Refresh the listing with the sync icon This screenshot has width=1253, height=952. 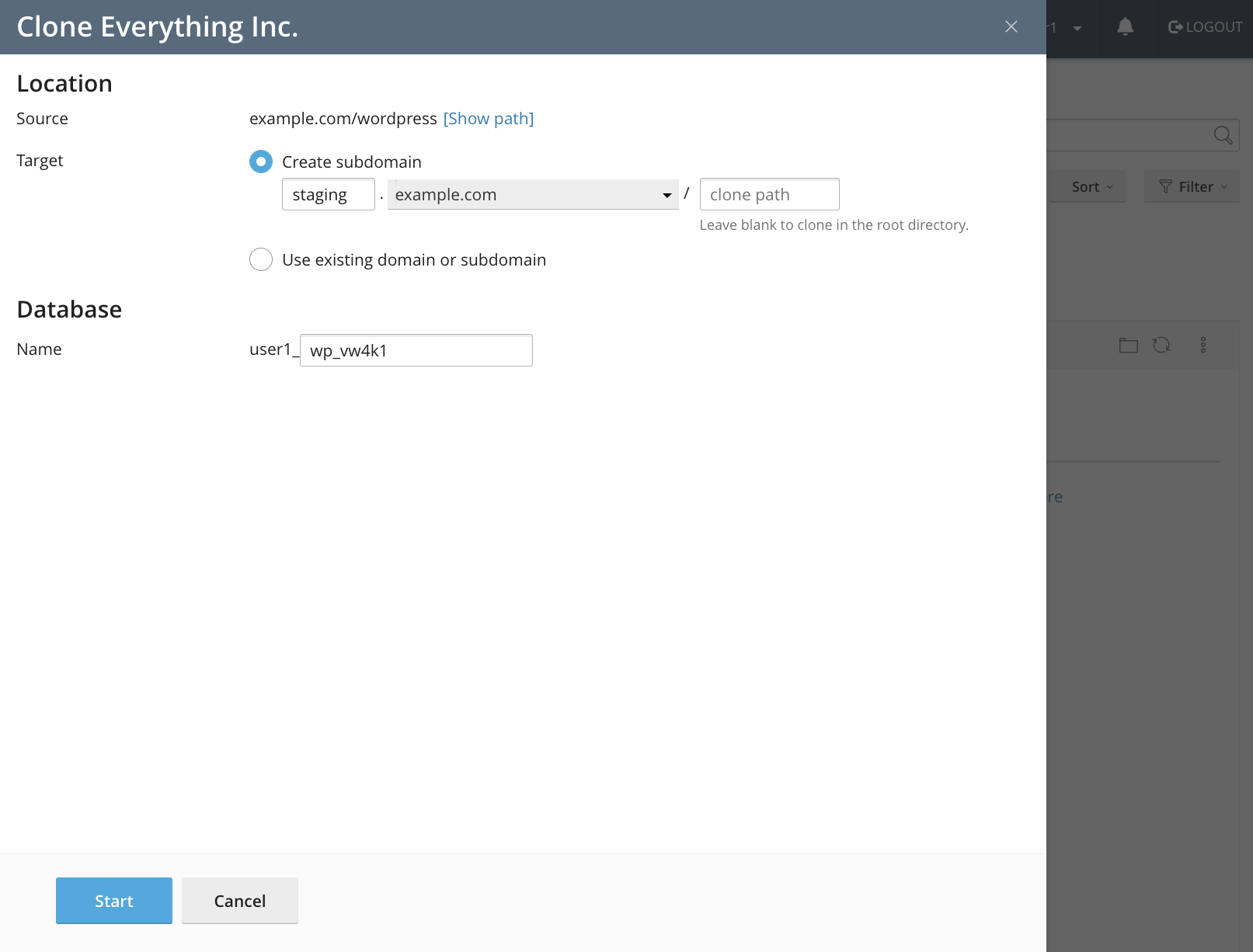tap(1163, 345)
